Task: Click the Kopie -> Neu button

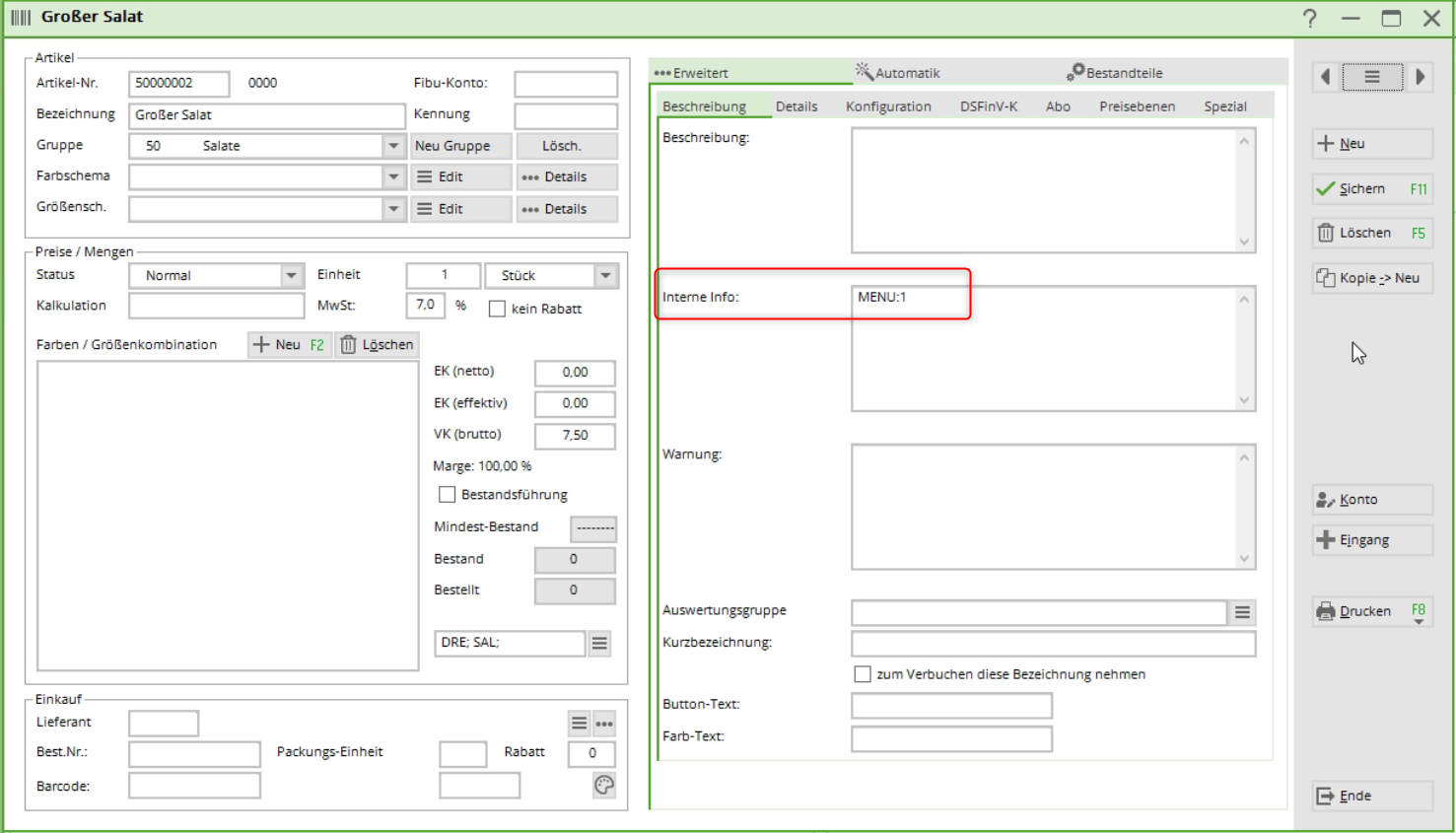Action: tap(1371, 278)
